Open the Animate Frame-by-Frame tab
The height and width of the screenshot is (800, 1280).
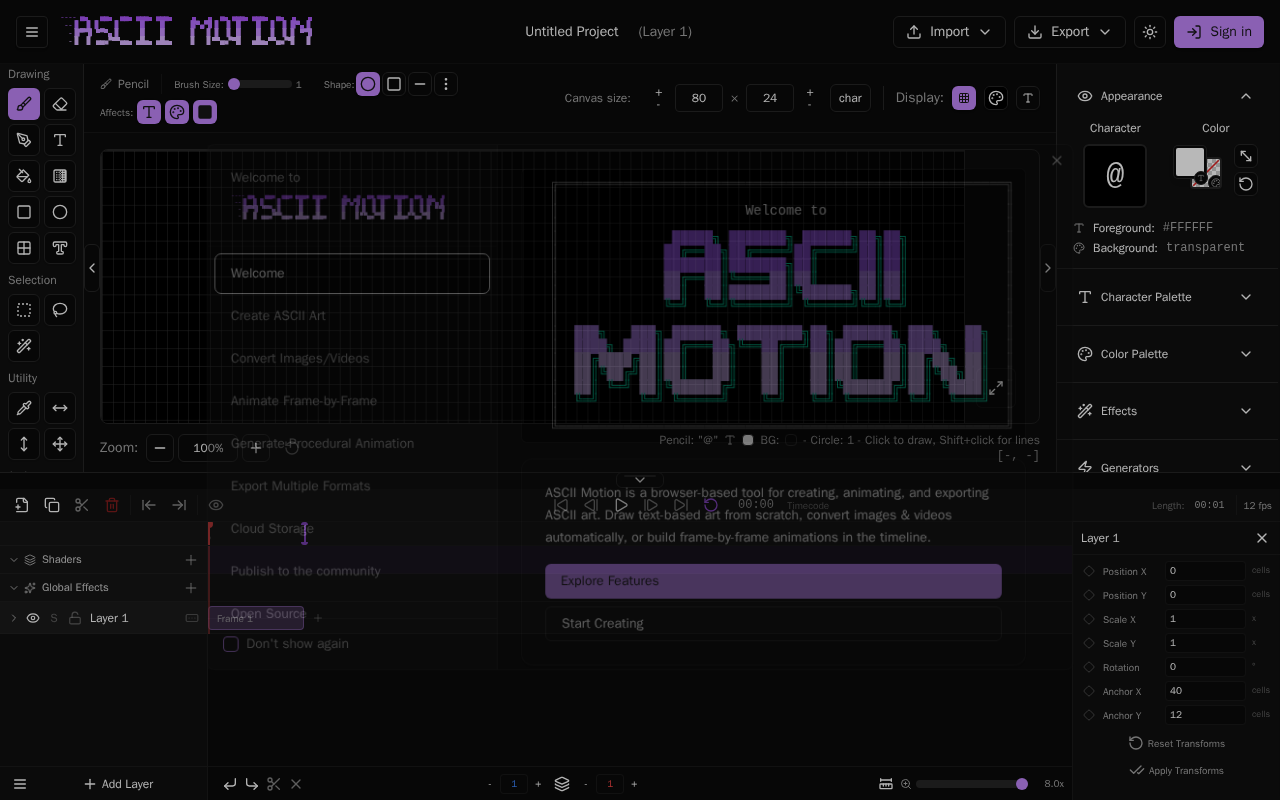coord(352,401)
